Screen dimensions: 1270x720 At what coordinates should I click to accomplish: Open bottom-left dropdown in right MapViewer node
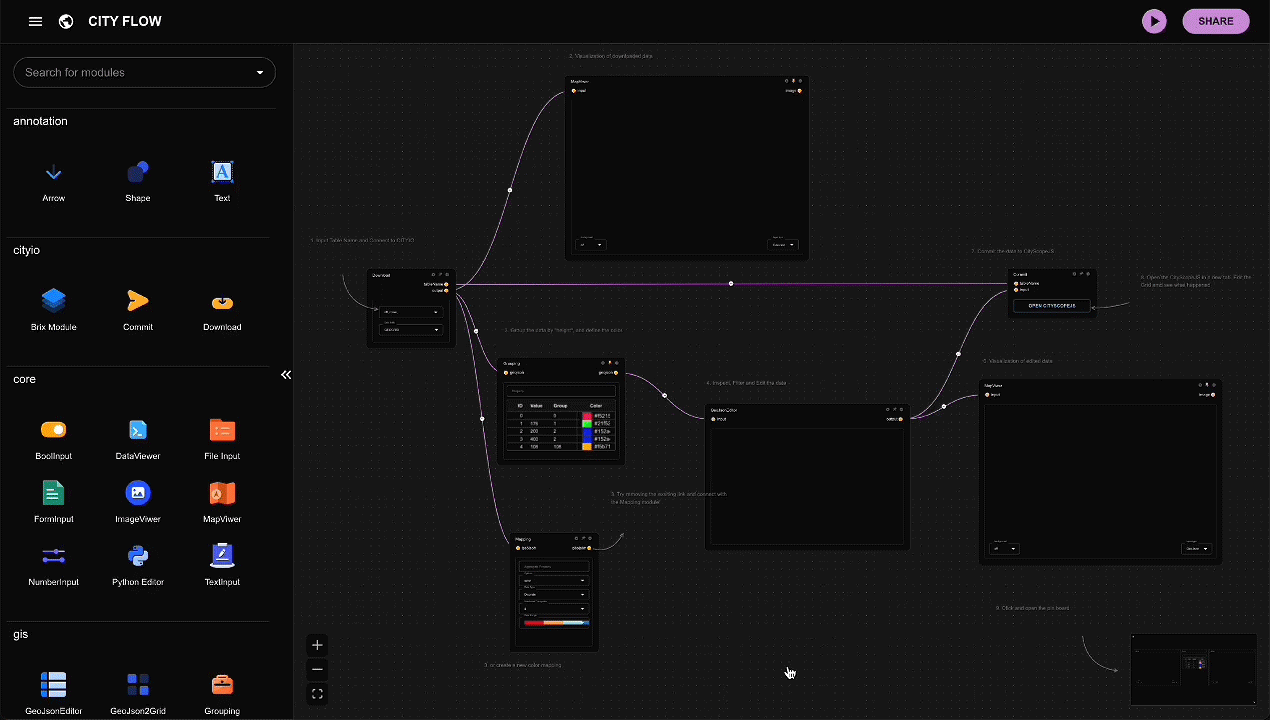tap(1004, 548)
